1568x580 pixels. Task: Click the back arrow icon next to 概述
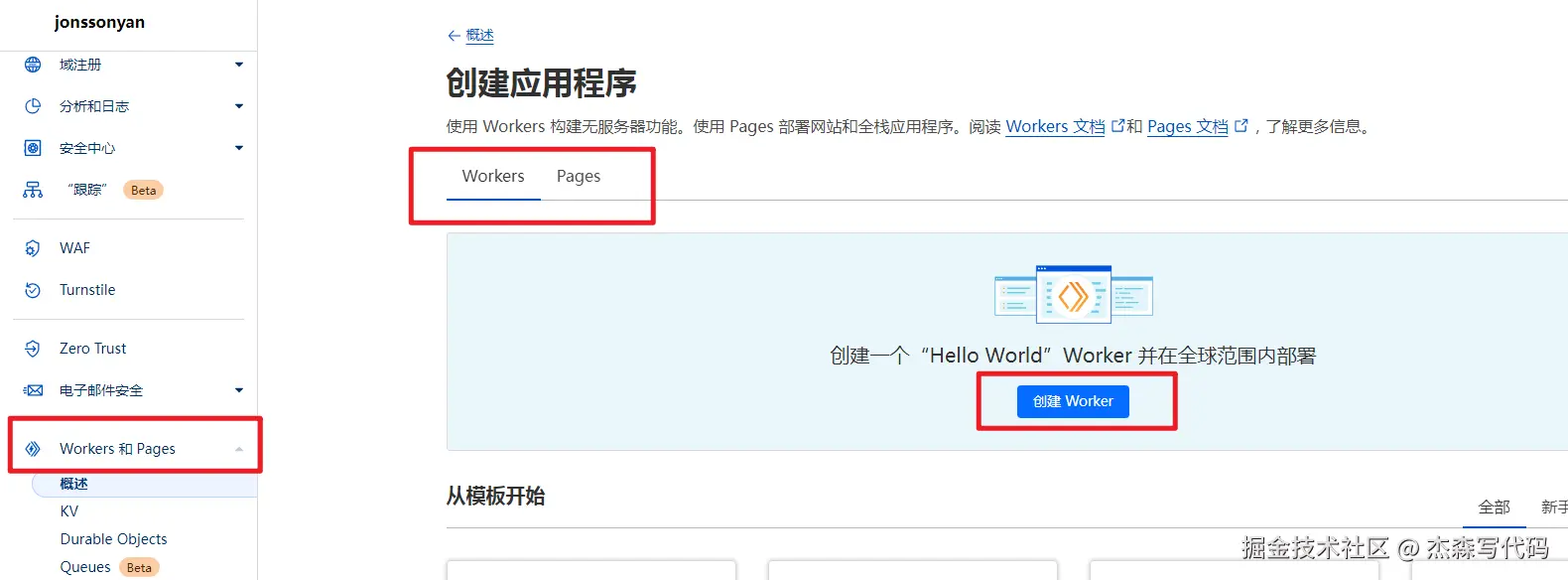tap(454, 36)
